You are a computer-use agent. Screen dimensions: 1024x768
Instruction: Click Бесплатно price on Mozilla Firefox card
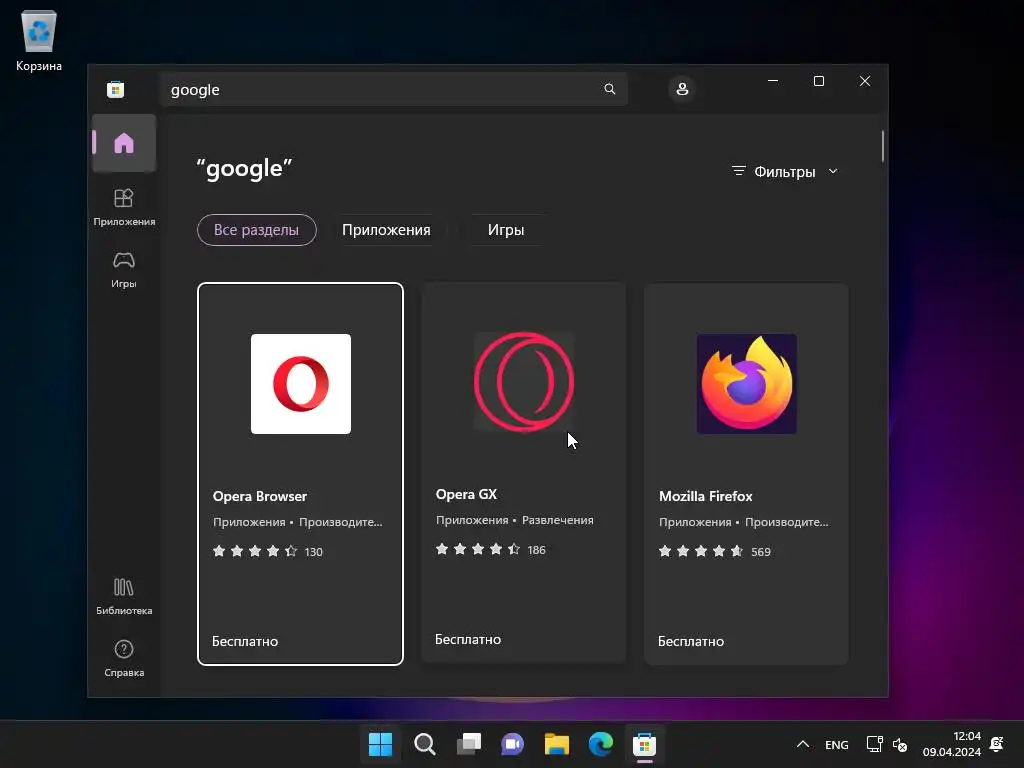tap(691, 641)
